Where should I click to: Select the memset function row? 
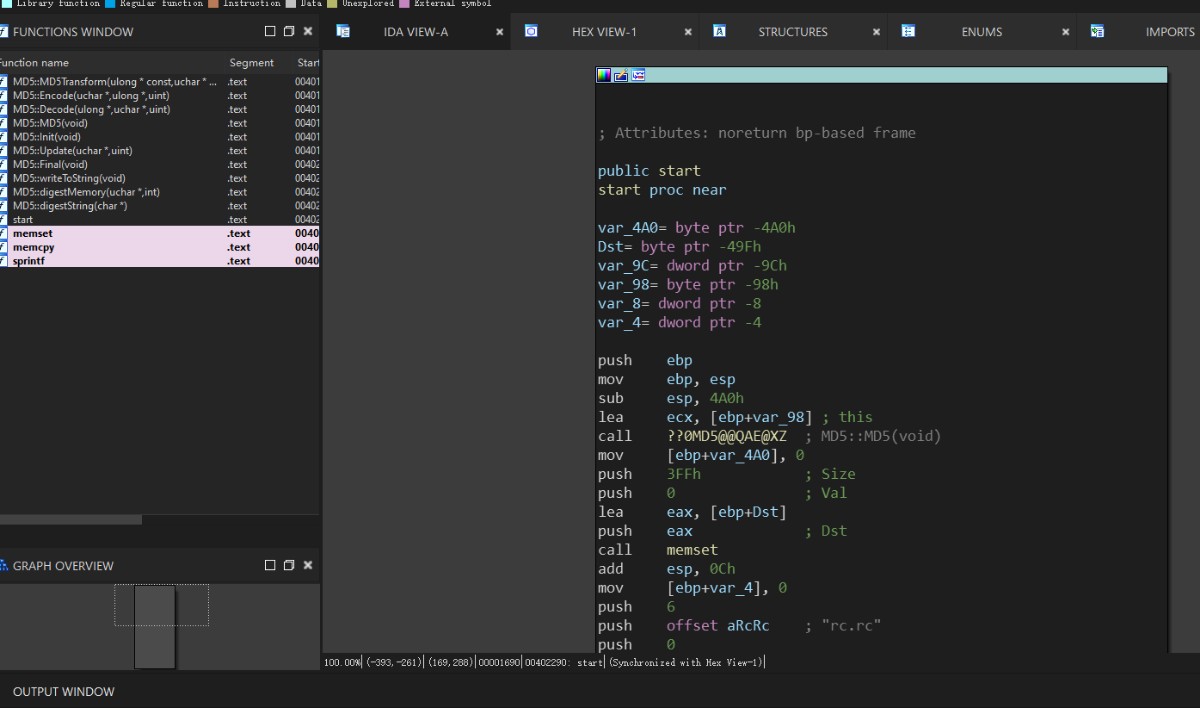point(33,233)
